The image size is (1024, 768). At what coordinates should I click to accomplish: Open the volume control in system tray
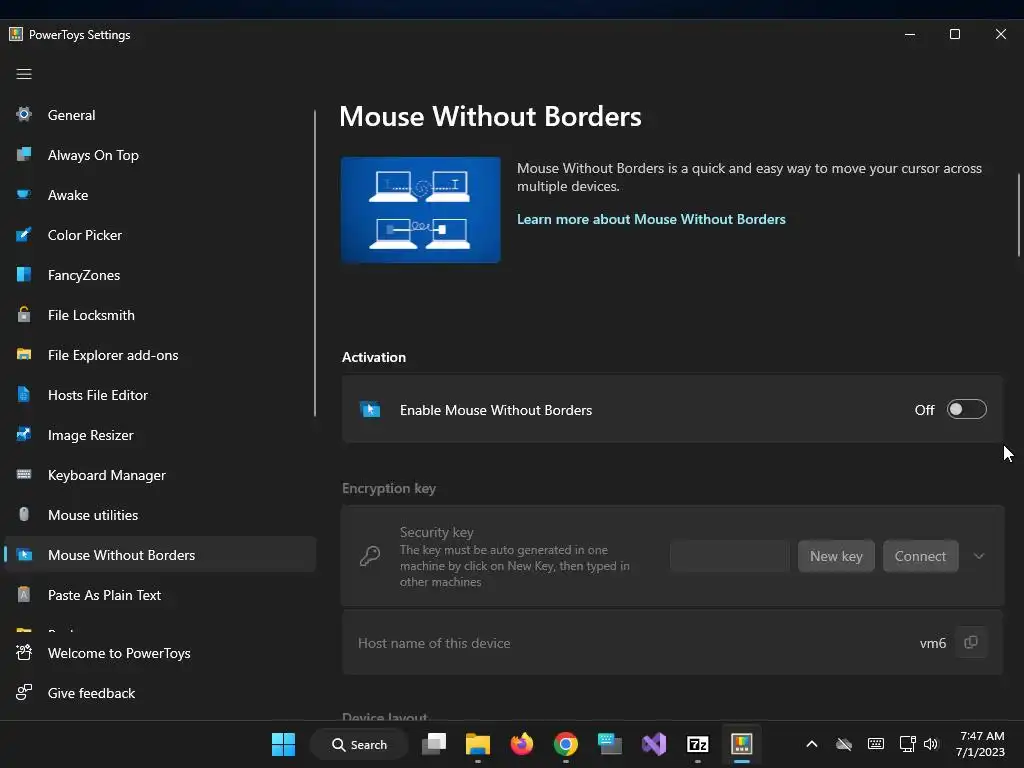[x=931, y=744]
